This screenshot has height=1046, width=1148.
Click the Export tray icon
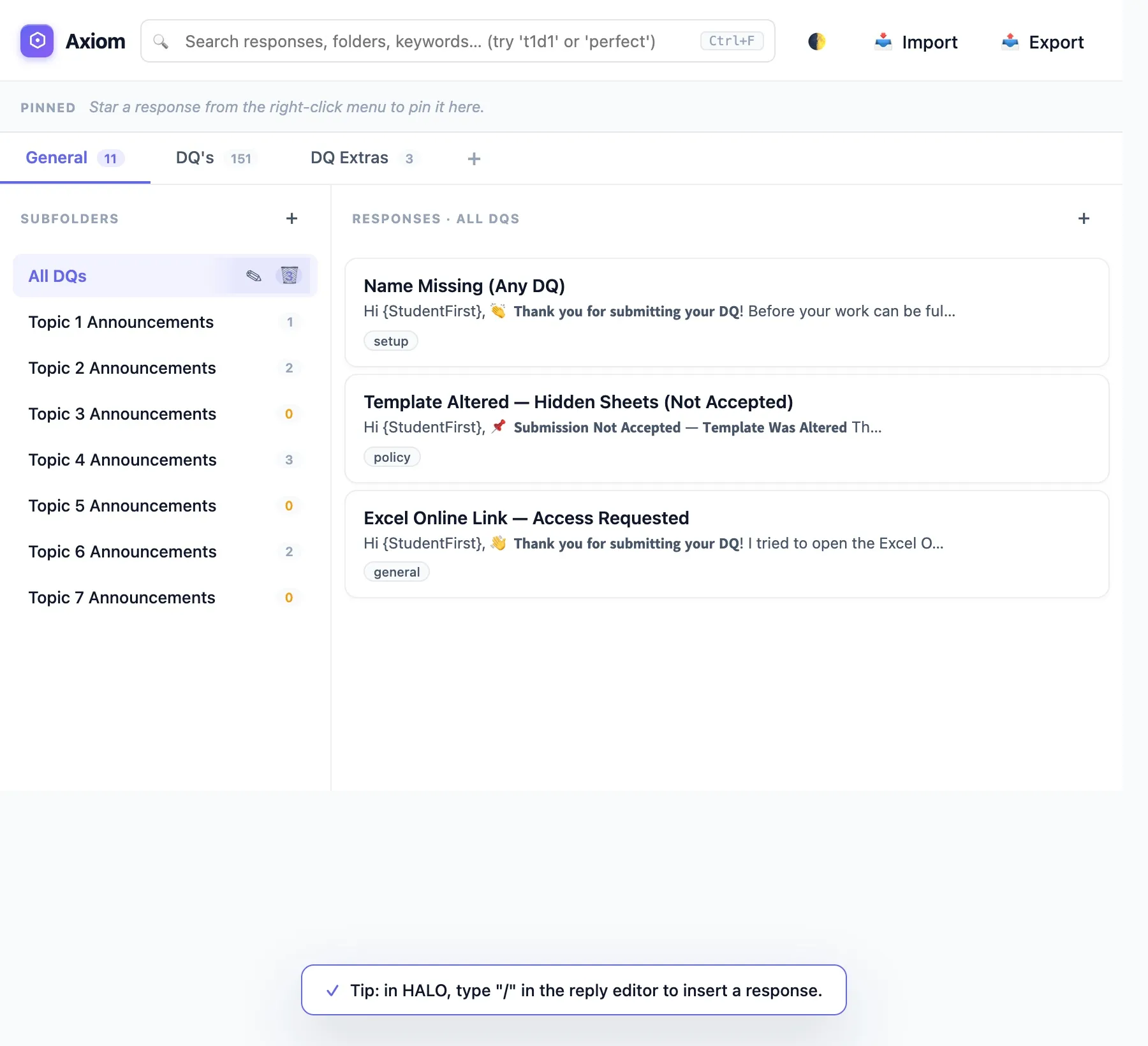1010,41
